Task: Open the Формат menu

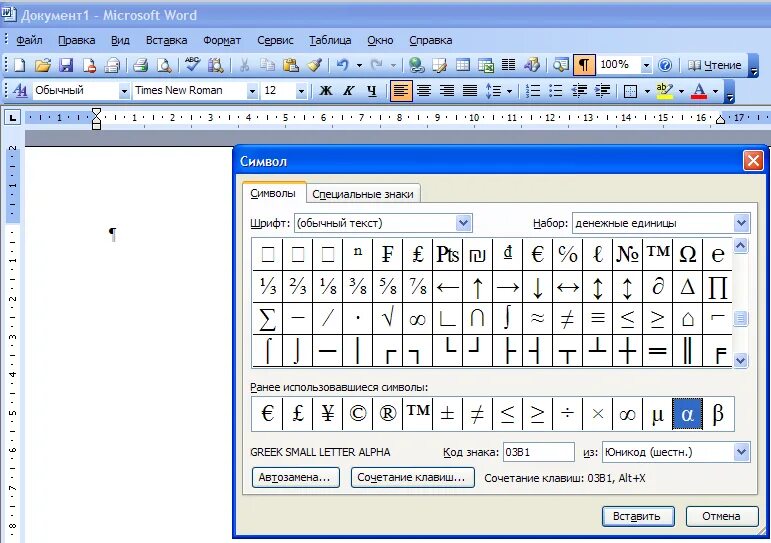Action: pos(222,40)
